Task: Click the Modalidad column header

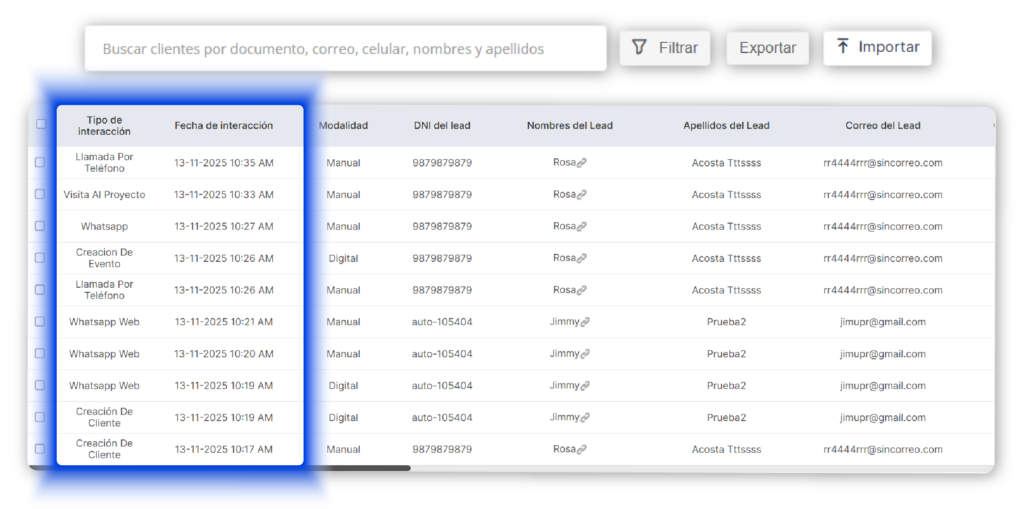Action: tap(343, 126)
